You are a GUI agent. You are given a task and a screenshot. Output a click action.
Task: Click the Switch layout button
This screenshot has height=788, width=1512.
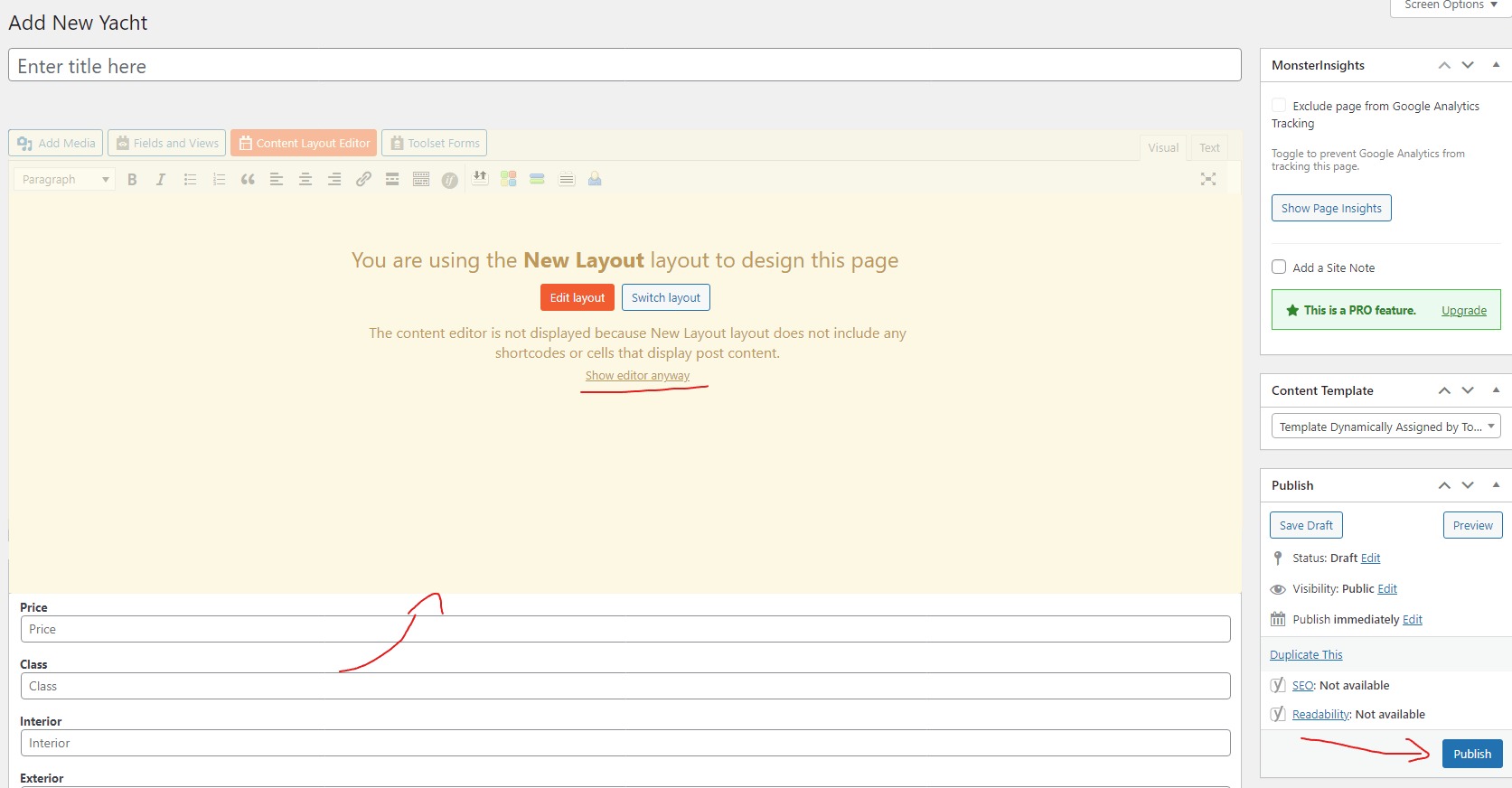pos(666,297)
